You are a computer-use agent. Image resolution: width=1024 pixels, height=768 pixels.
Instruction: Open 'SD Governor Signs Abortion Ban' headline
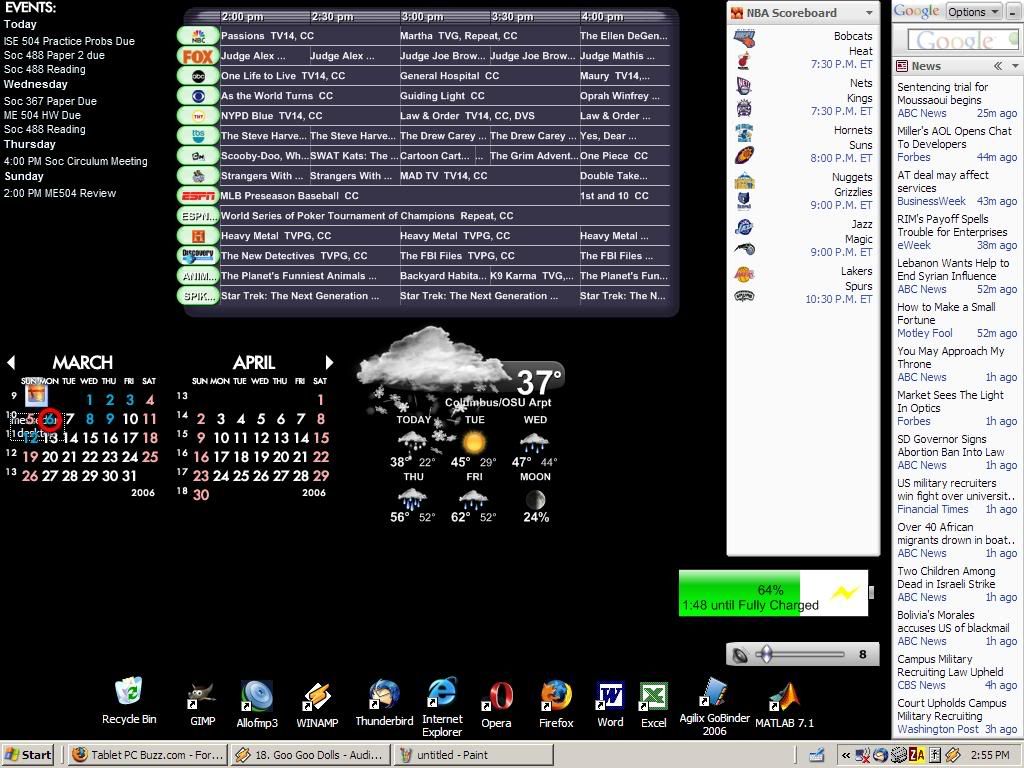(950, 445)
